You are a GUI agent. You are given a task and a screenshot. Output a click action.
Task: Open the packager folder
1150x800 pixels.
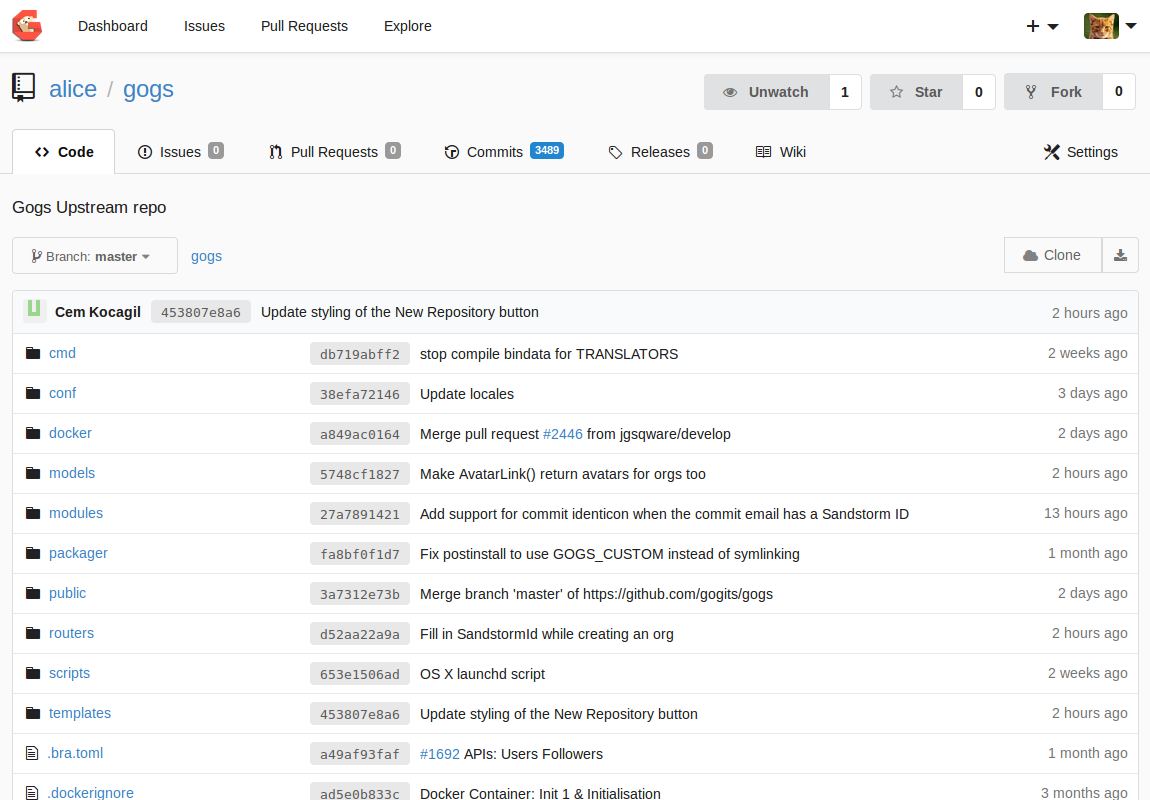point(78,554)
